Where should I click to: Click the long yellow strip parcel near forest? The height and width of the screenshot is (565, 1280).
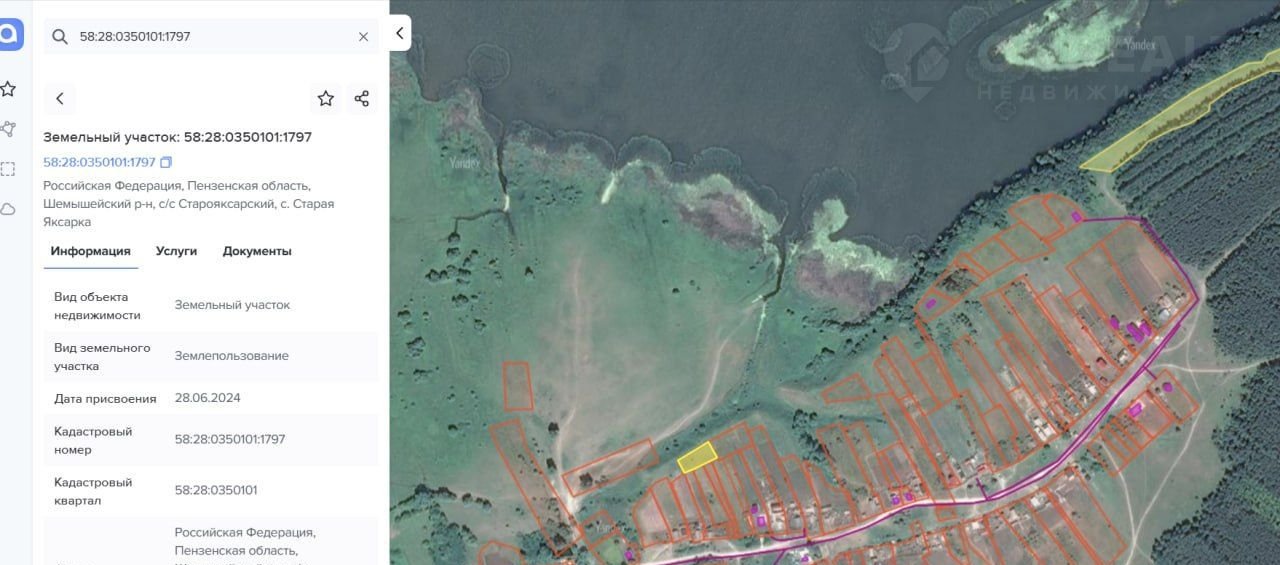click(x=1180, y=113)
